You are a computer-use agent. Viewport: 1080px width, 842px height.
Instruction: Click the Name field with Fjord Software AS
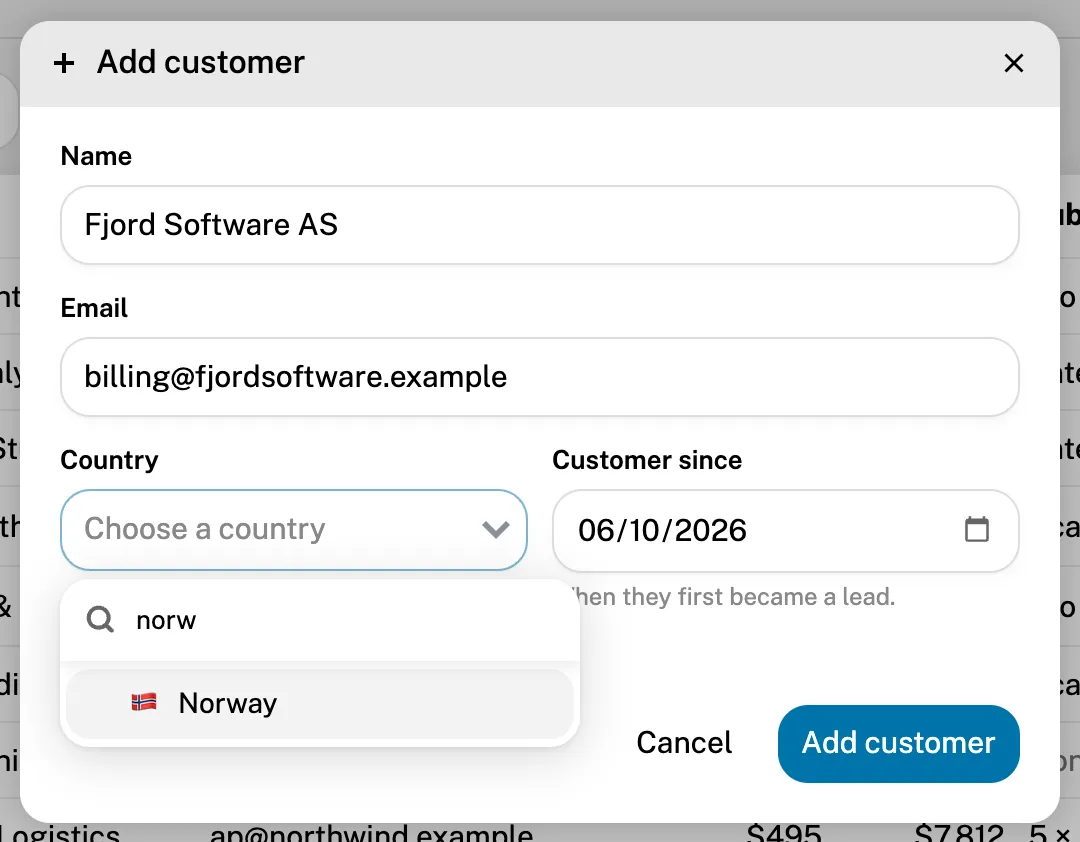pyautogui.click(x=539, y=225)
